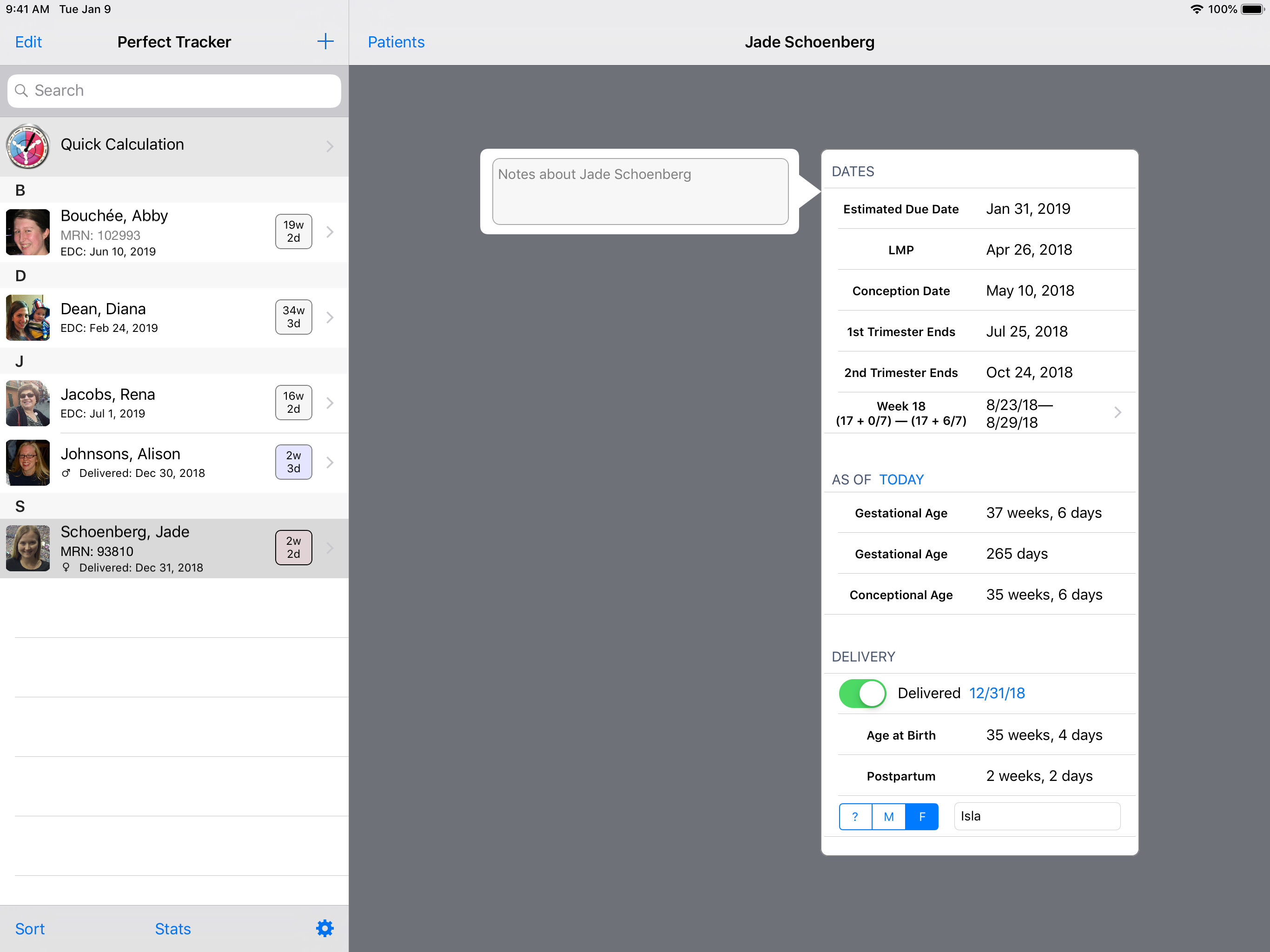Turn off the Delivered switch

(x=861, y=694)
